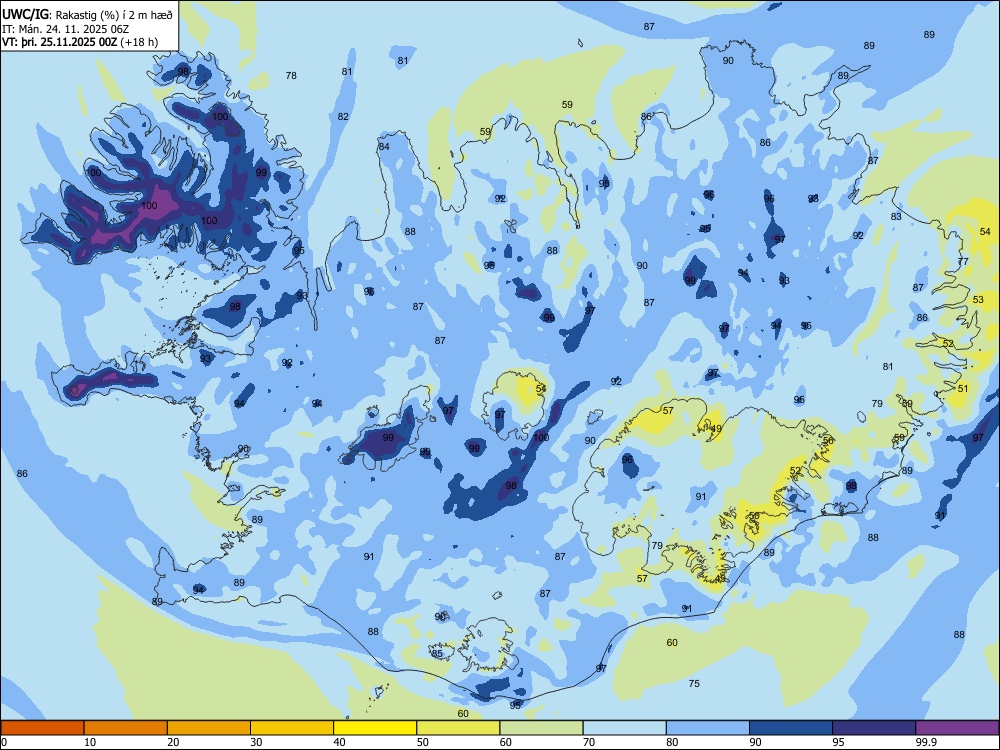
Task: Click the purple legend swatch above 99.9
Action: (957, 728)
